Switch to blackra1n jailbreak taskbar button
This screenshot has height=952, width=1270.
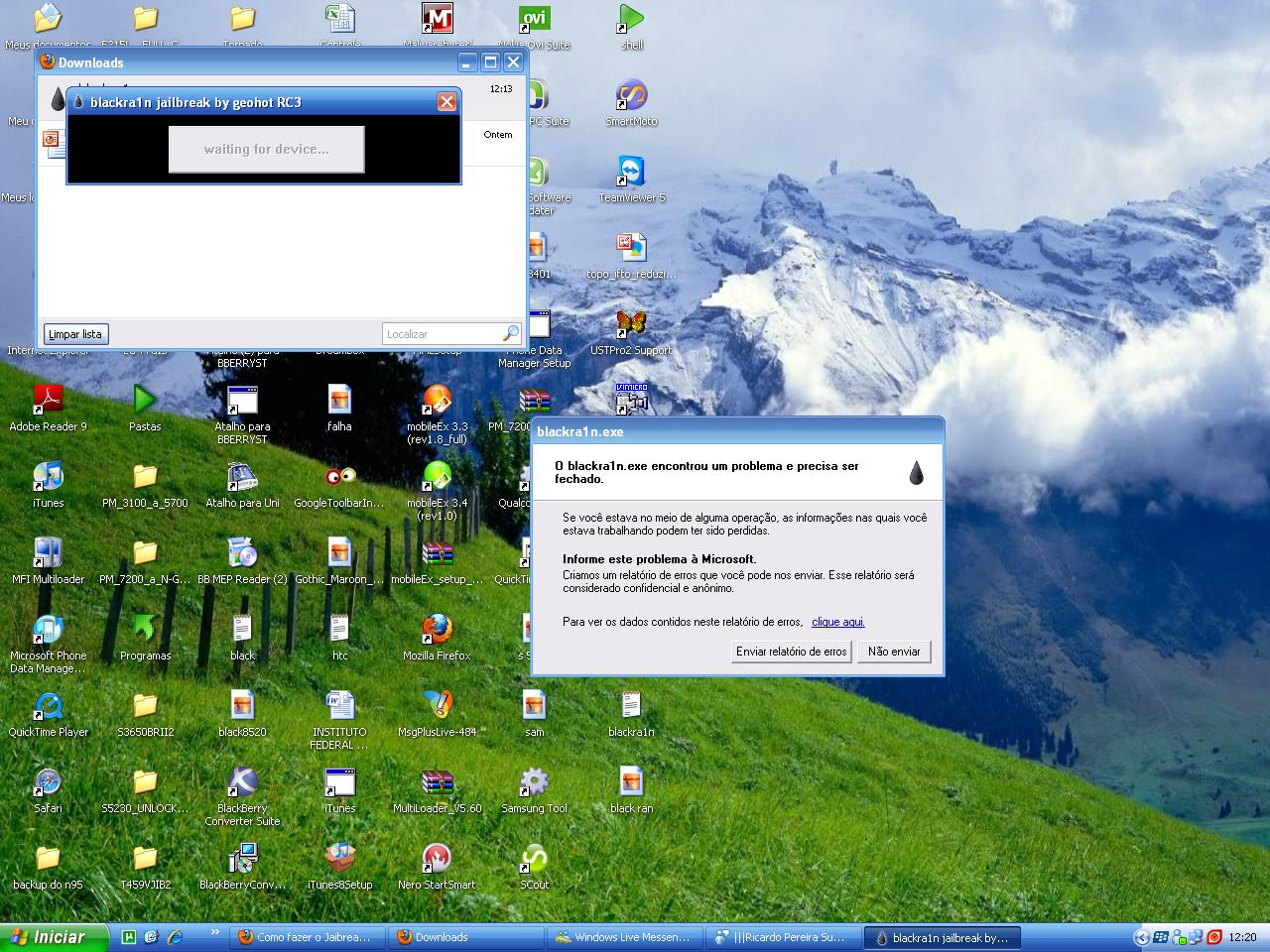pyautogui.click(x=943, y=937)
